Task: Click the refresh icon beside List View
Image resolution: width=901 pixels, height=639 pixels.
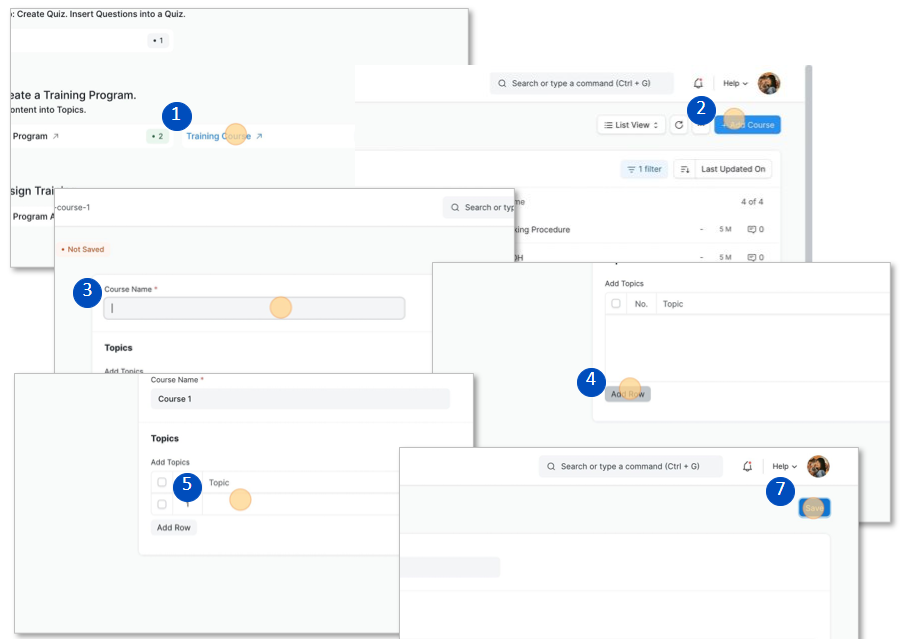Action: click(679, 125)
